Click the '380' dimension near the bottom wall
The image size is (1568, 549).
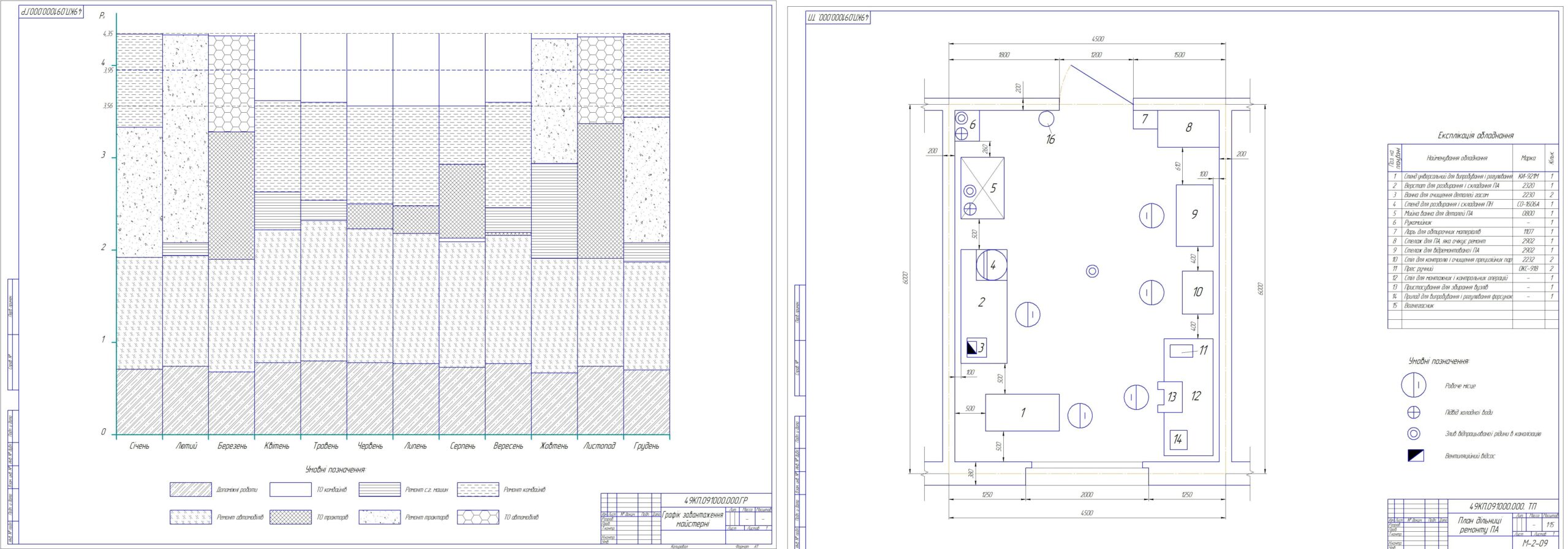970,472
